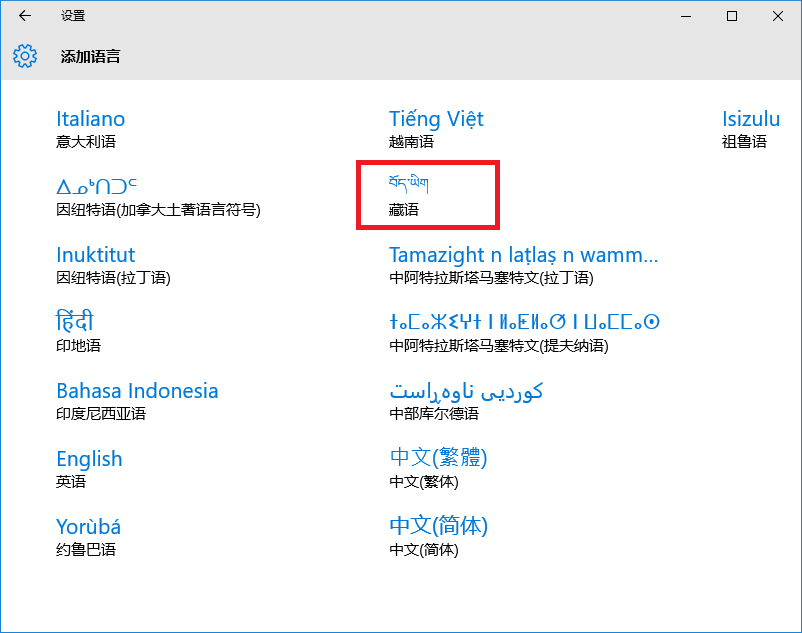The width and height of the screenshot is (802, 633).
Task: Click the settings gear icon
Action: tap(25, 56)
